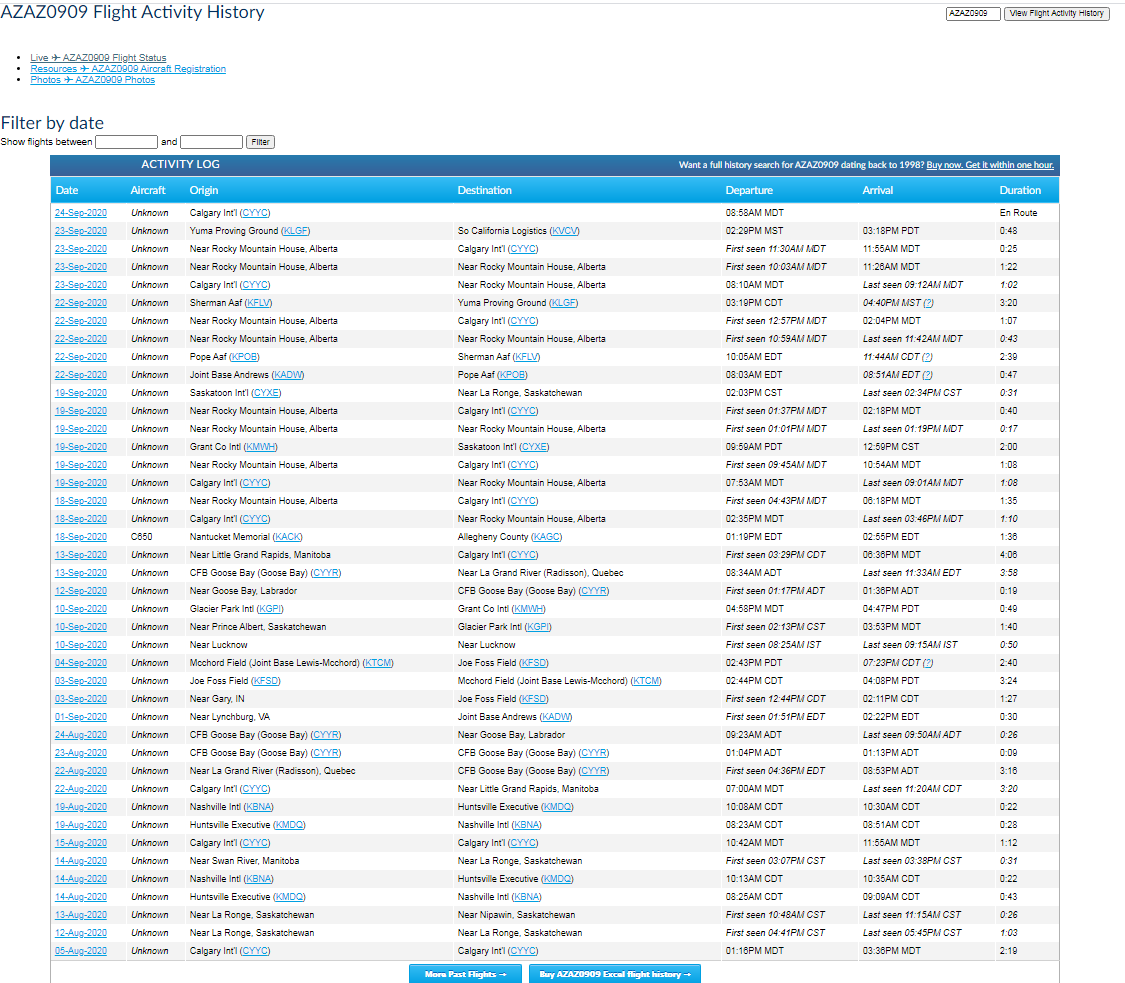The height and width of the screenshot is (983, 1125).
Task: Click 'Near Lynchburg, VA' origin text
Action: pos(230,717)
